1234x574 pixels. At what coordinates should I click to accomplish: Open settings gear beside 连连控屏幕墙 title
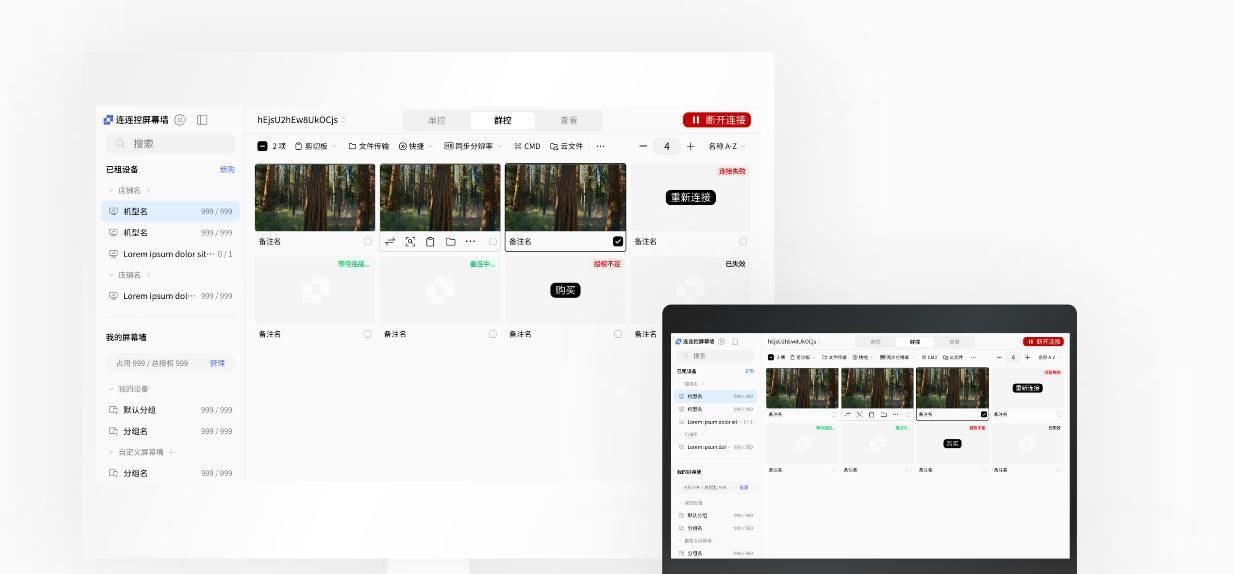180,120
